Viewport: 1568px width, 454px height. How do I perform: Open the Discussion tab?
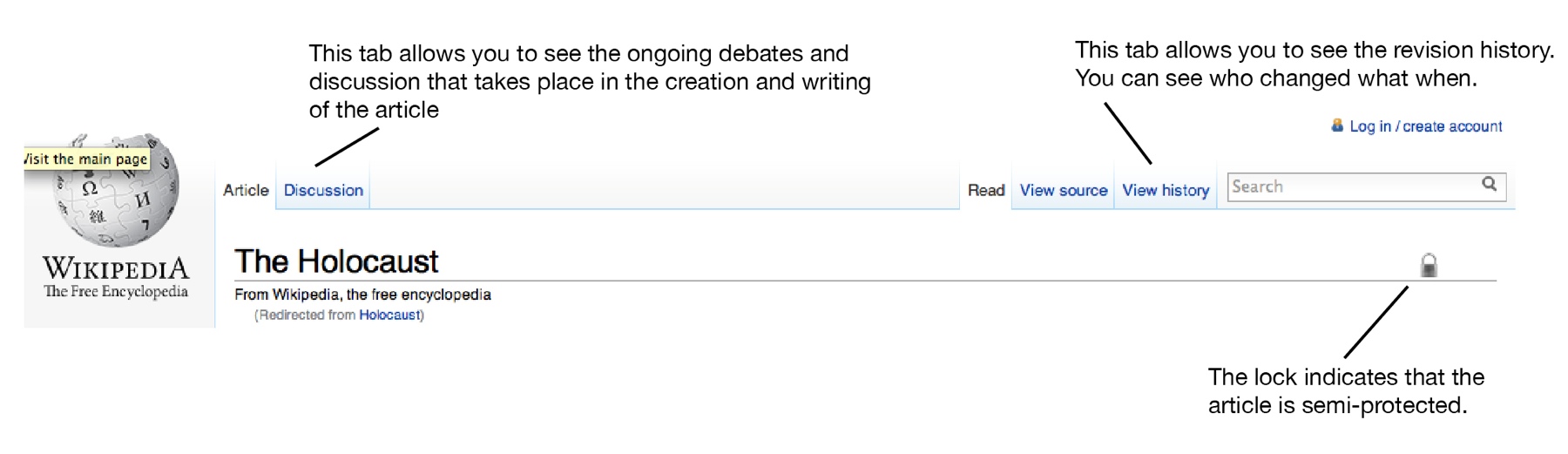(x=323, y=190)
